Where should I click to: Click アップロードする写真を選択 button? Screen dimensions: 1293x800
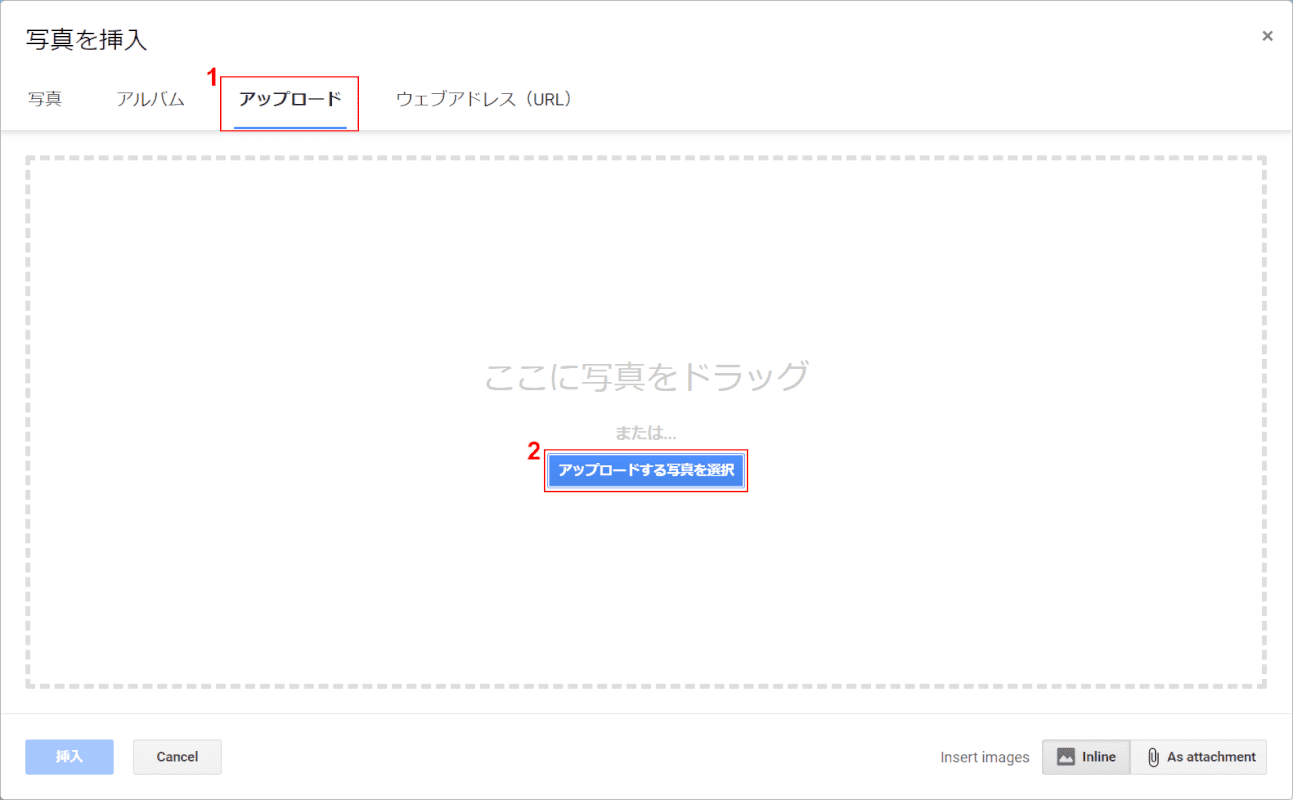646,470
